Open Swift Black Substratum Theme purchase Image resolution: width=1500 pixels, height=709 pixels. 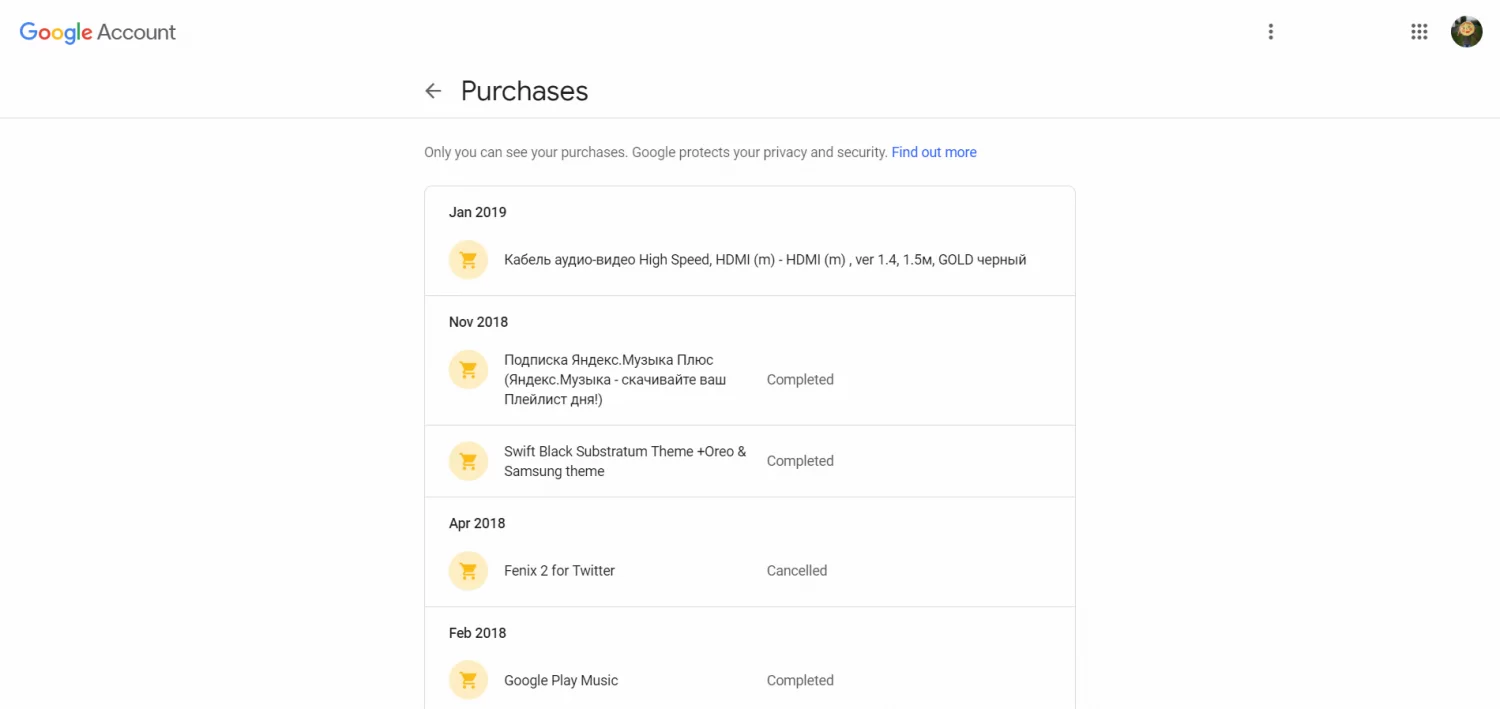[625, 461]
